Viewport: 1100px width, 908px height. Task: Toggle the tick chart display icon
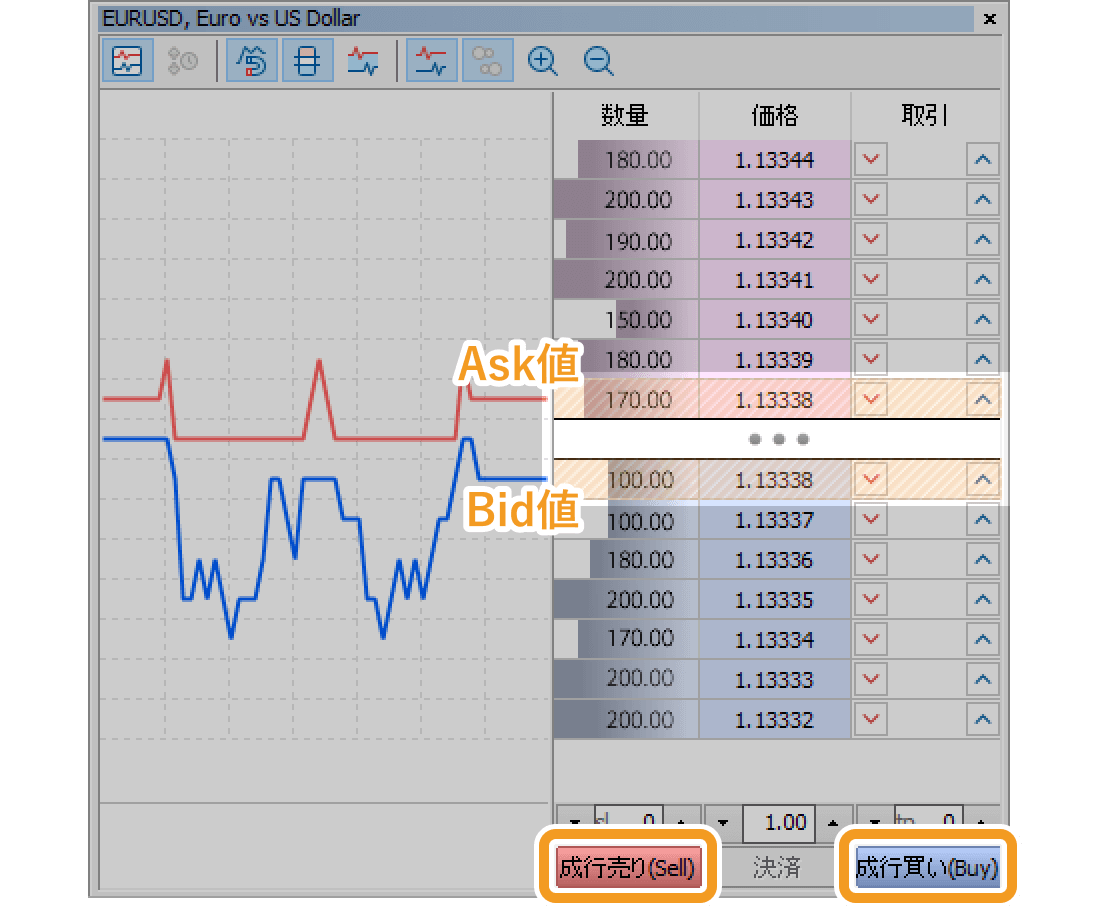point(127,61)
